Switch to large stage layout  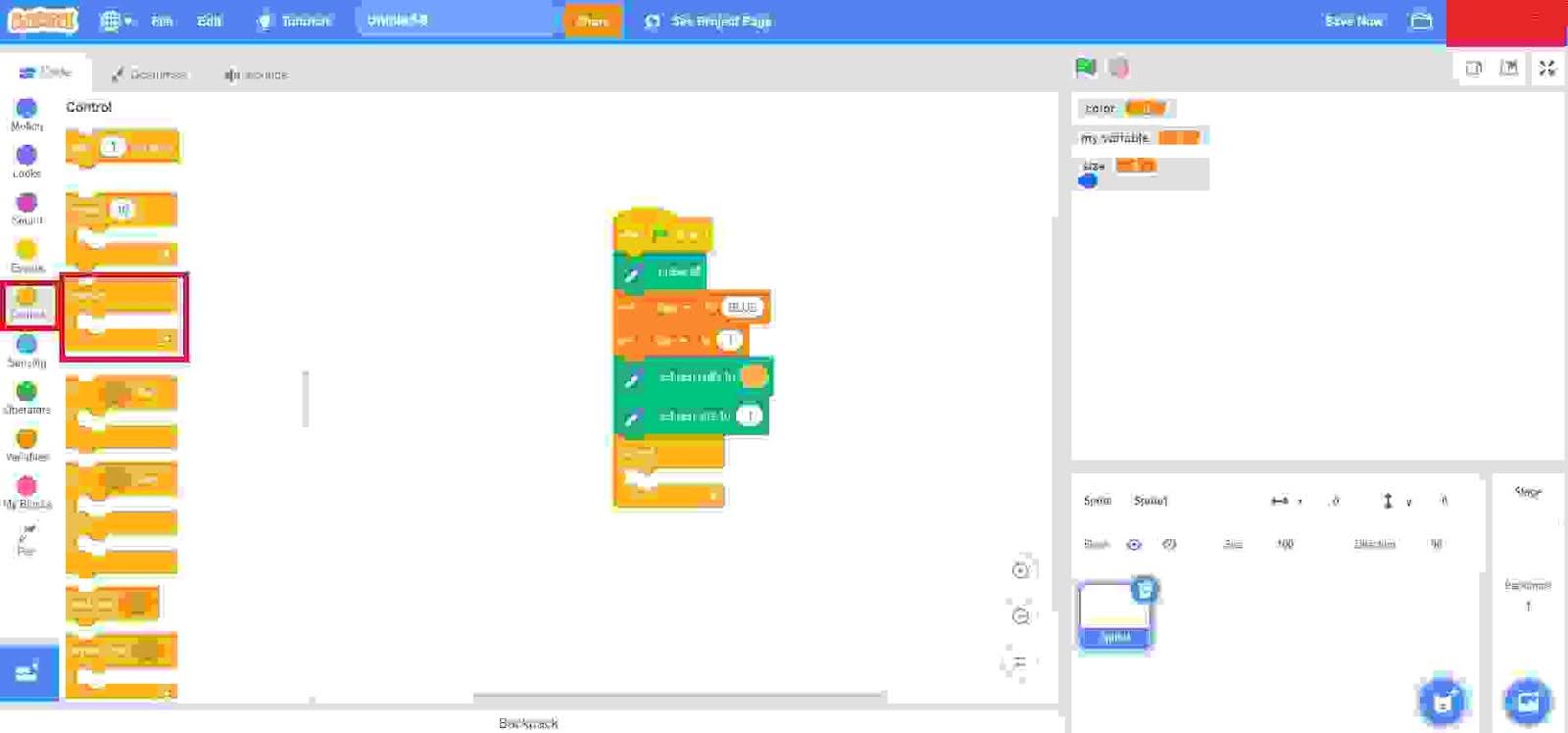(x=1509, y=68)
